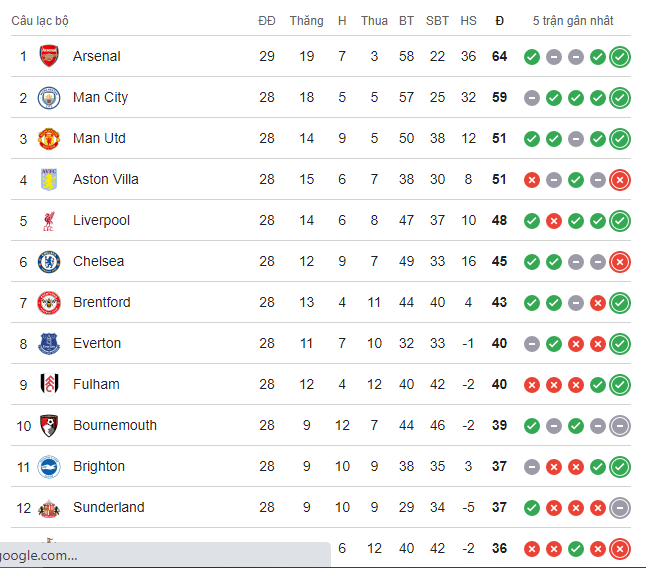Screen dimensions: 646x568
Task: Click the 'Đ' points column header
Action: click(x=500, y=21)
